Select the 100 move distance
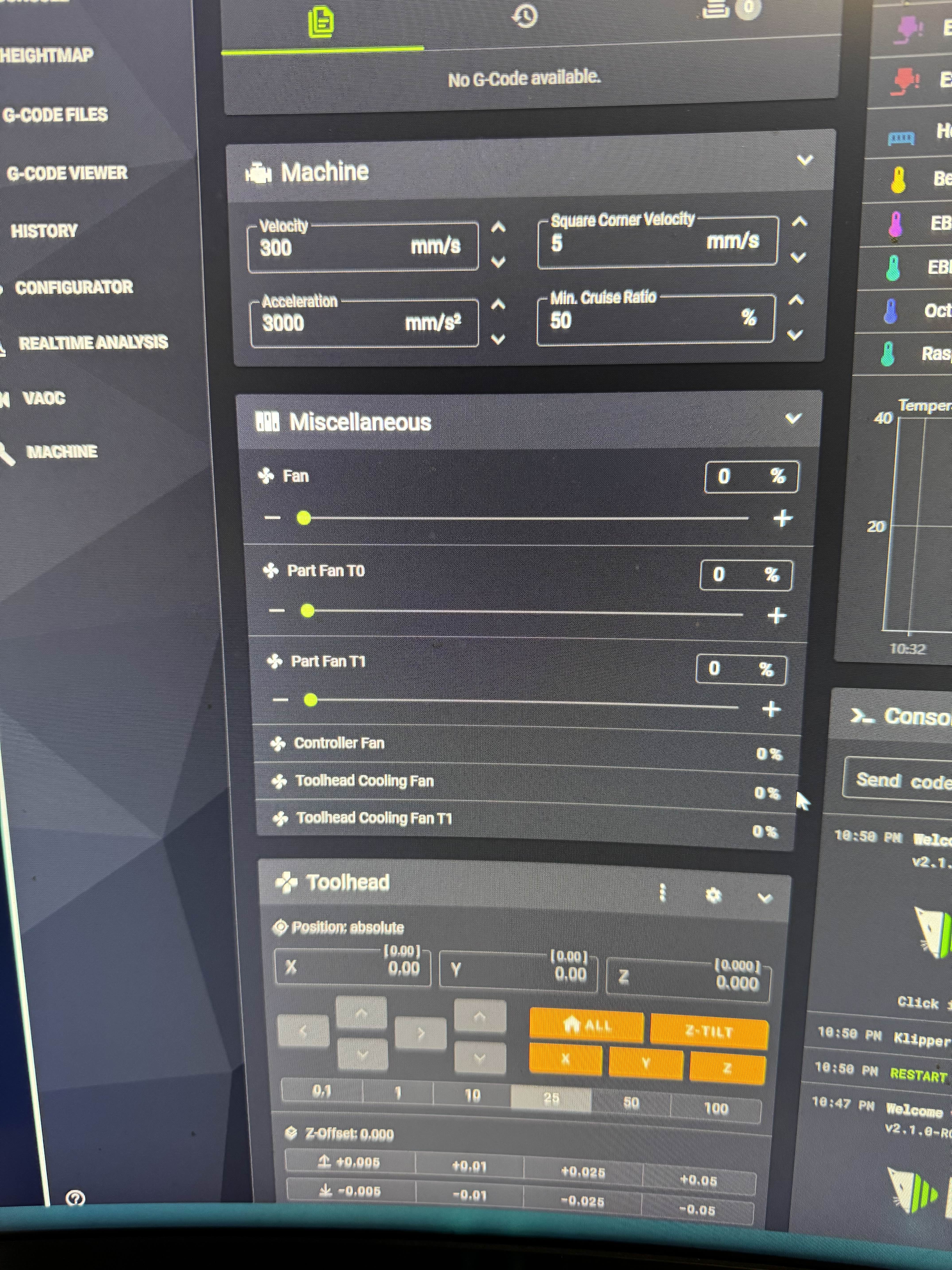This screenshot has width=952, height=1270. pyautogui.click(x=716, y=1108)
